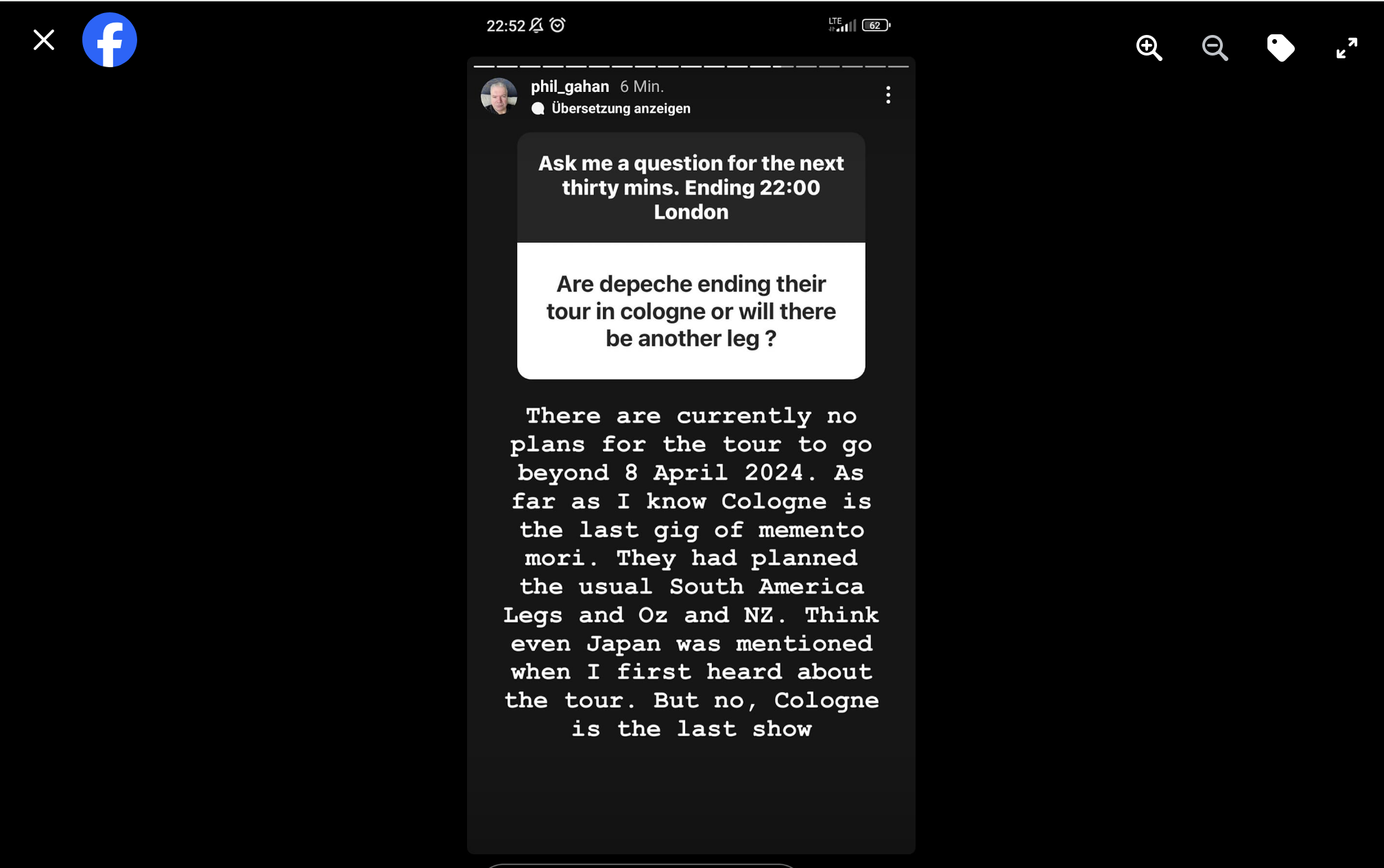Click the muted bell status icon
1384x868 pixels.
(x=536, y=25)
